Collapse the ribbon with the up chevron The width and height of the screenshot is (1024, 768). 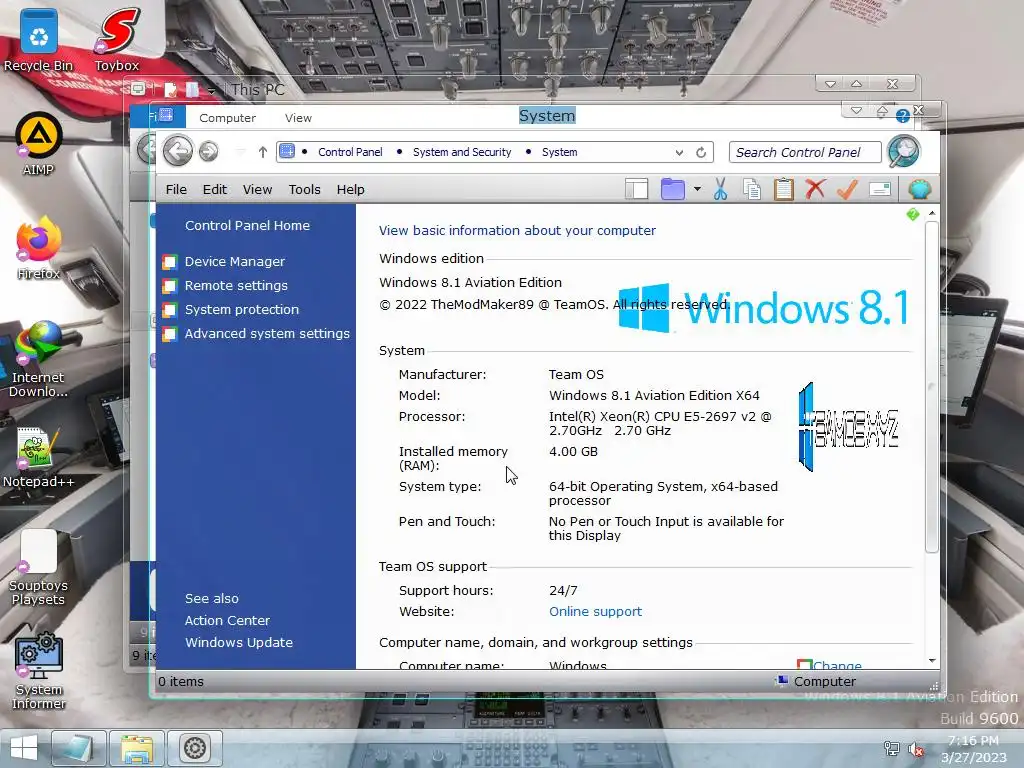[882, 111]
